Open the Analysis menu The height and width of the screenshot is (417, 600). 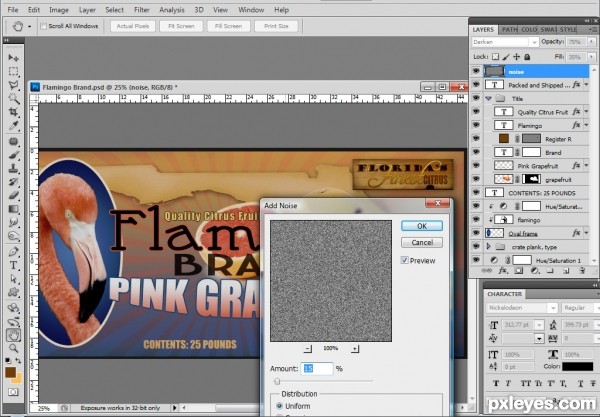[171, 10]
